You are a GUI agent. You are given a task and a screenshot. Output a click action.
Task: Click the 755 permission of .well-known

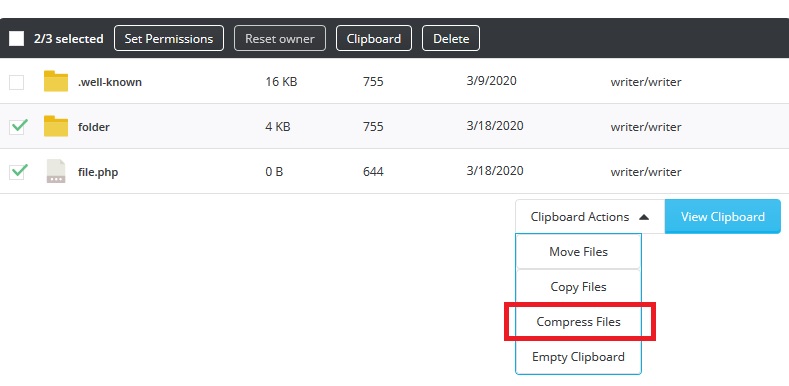point(373,82)
